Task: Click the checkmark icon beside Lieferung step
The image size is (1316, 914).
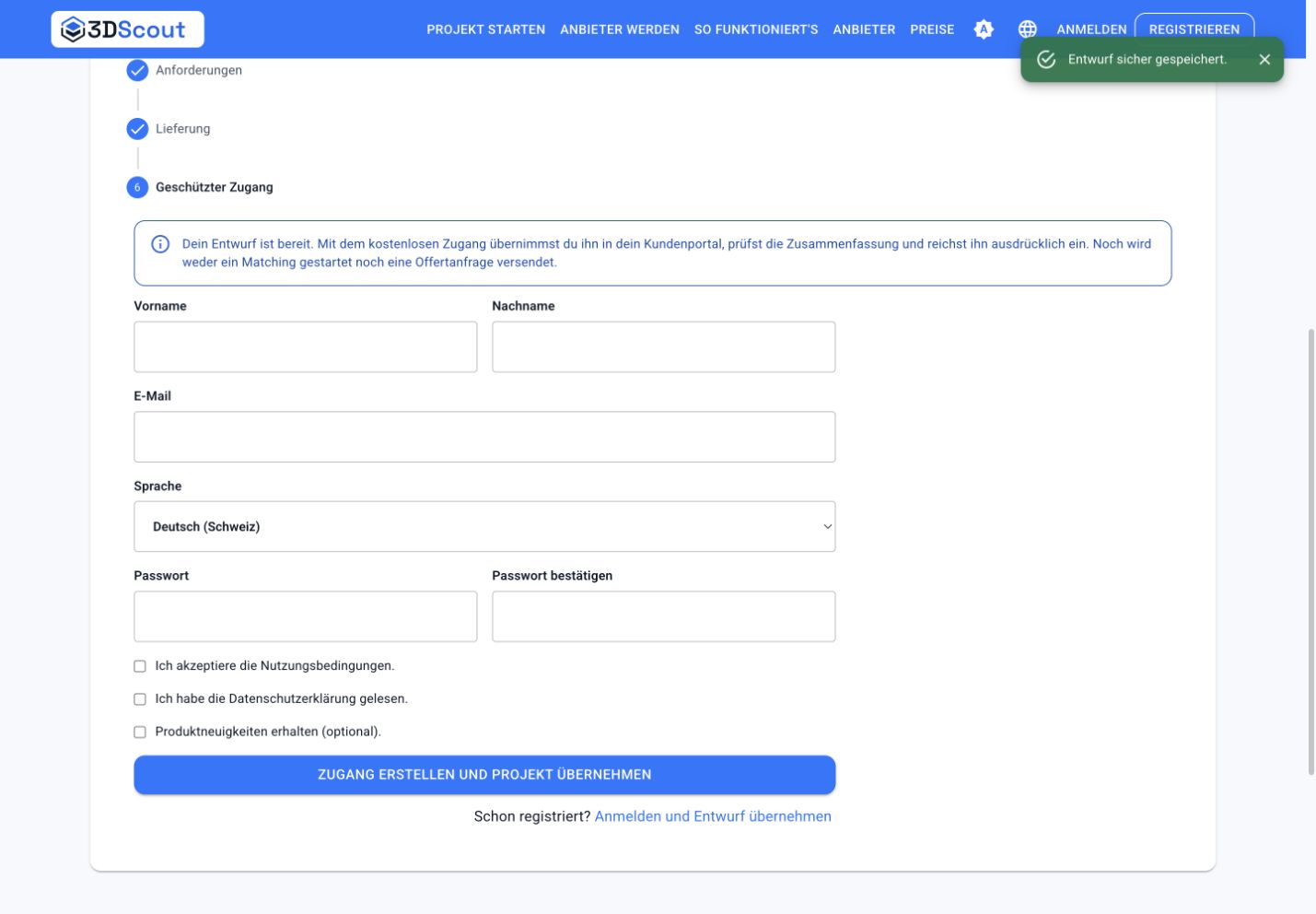Action: [x=137, y=129]
